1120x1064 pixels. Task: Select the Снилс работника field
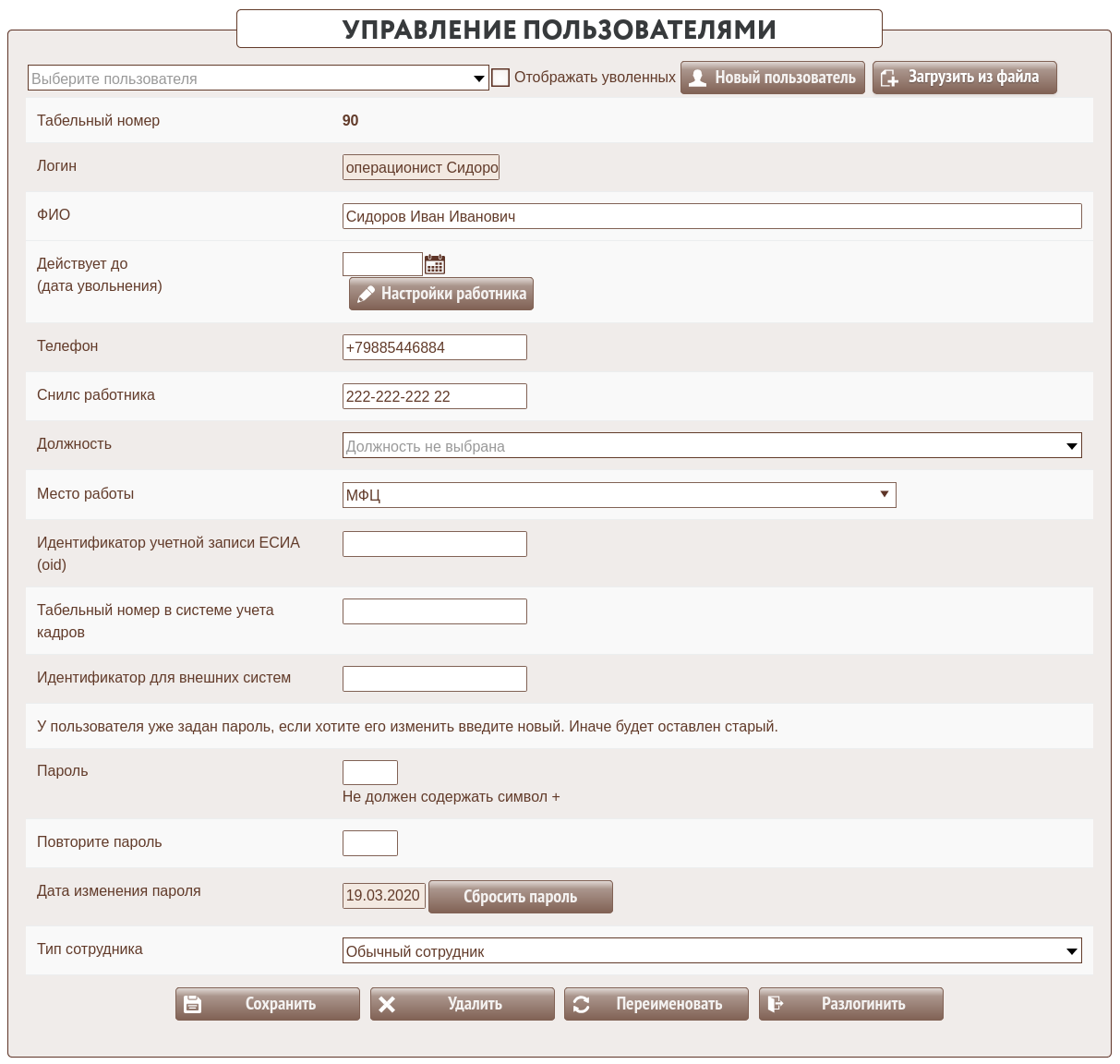tap(434, 396)
